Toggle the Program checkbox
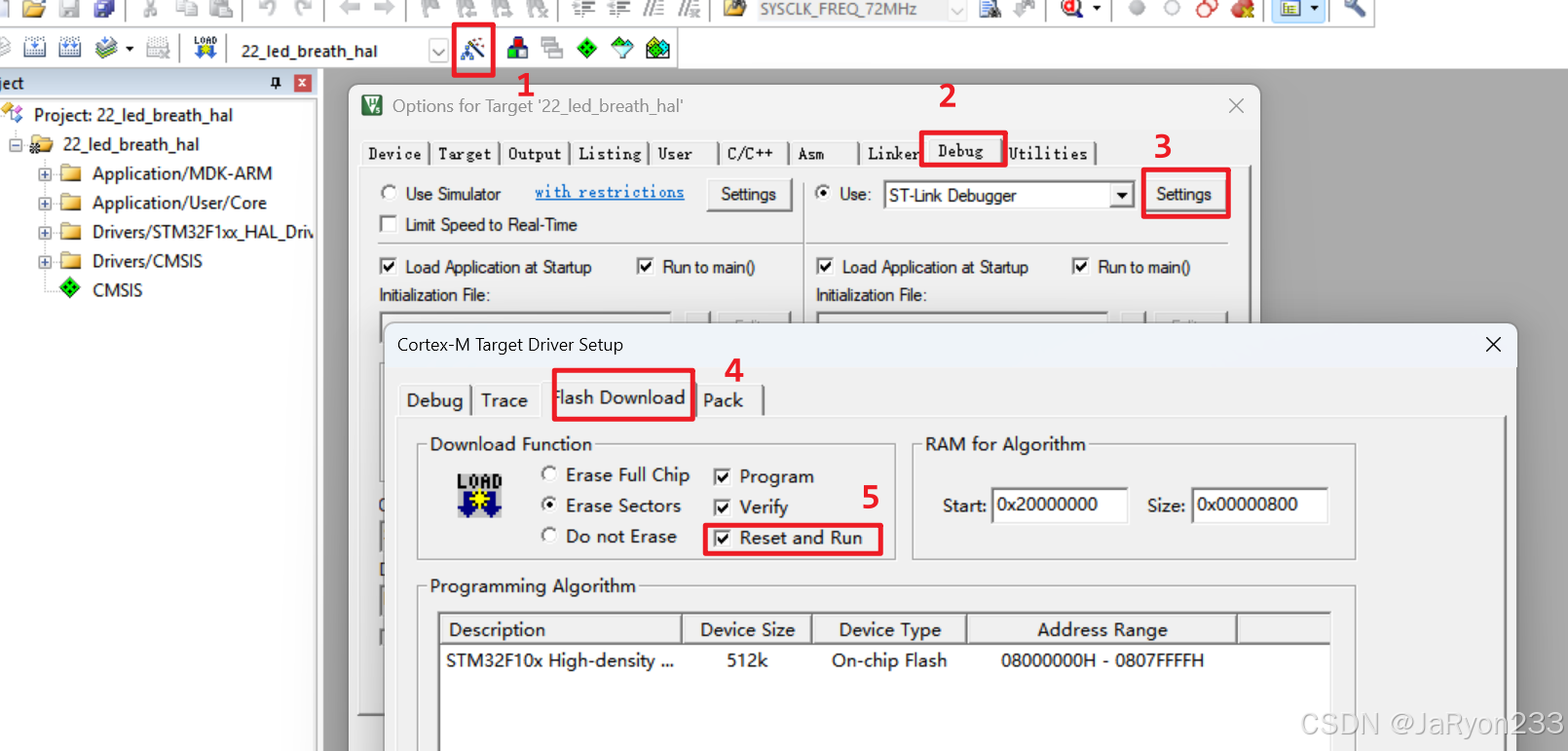Image resolution: width=1568 pixels, height=751 pixels. pos(722,476)
